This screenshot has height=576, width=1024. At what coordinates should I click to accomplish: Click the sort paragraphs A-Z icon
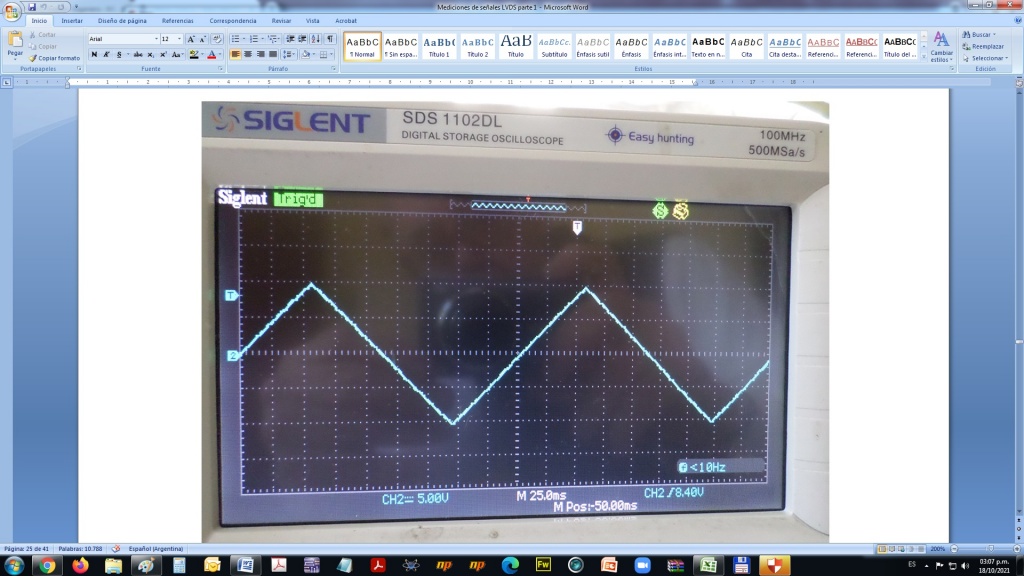pos(315,39)
